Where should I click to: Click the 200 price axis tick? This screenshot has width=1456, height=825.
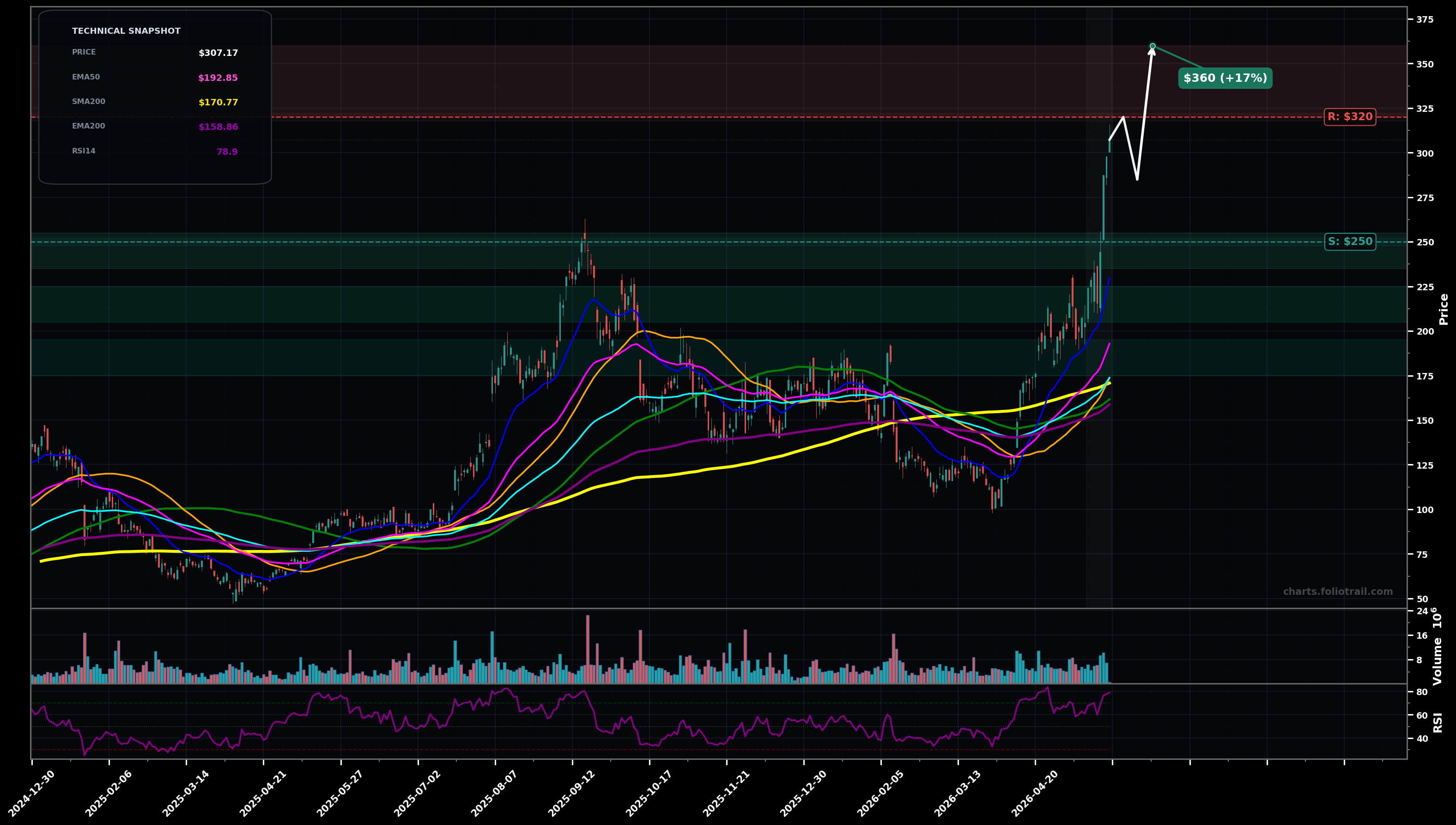[x=1425, y=331]
